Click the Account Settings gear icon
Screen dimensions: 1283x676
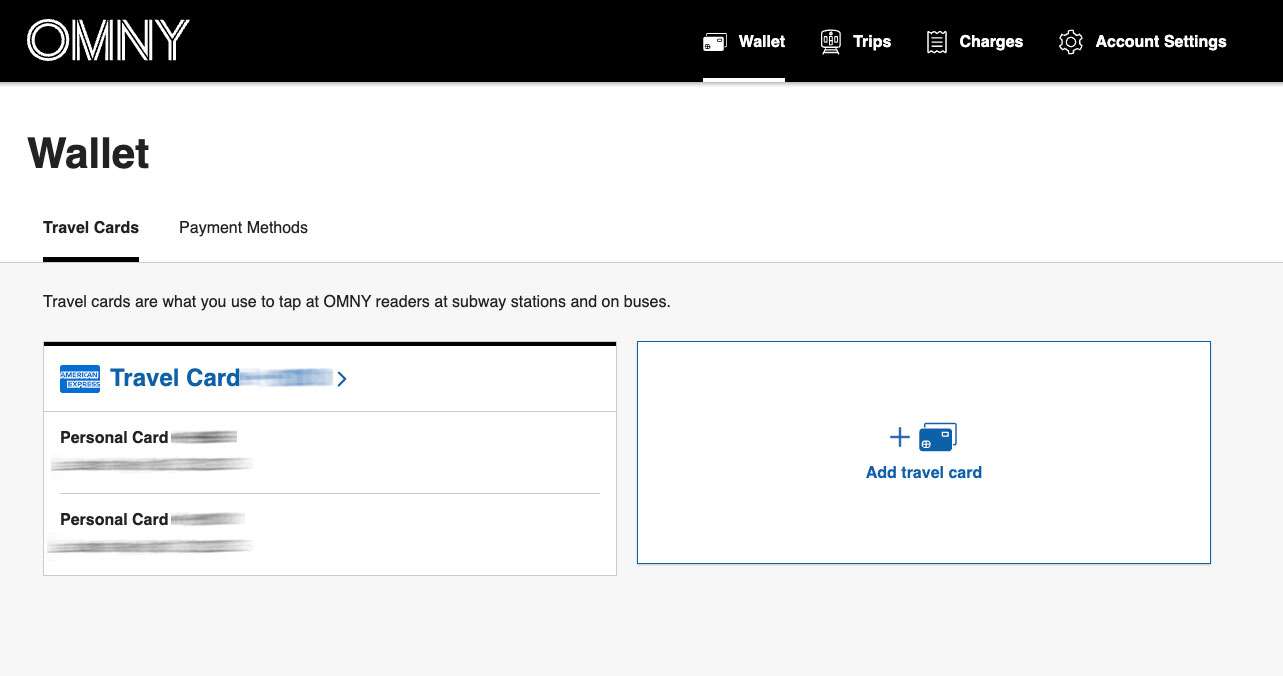pos(1071,42)
